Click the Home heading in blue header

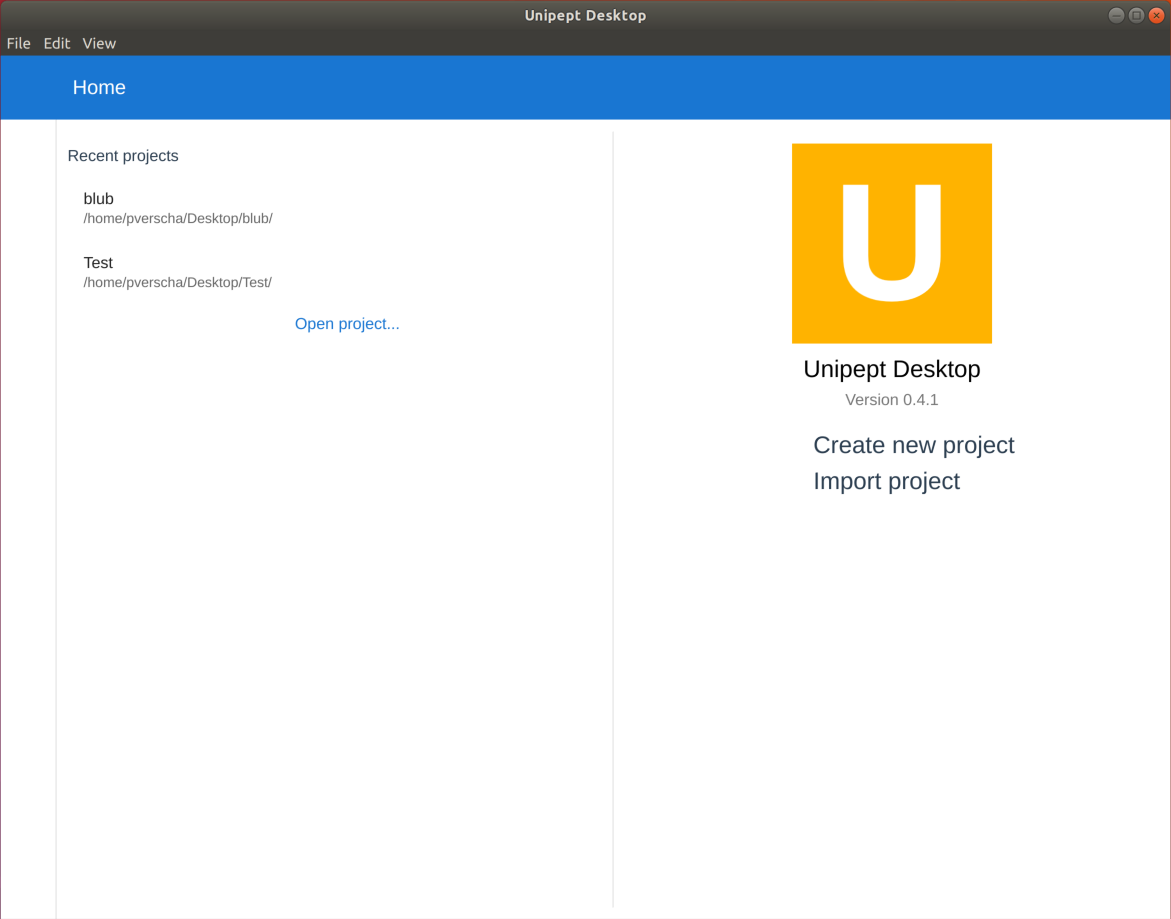(99, 88)
